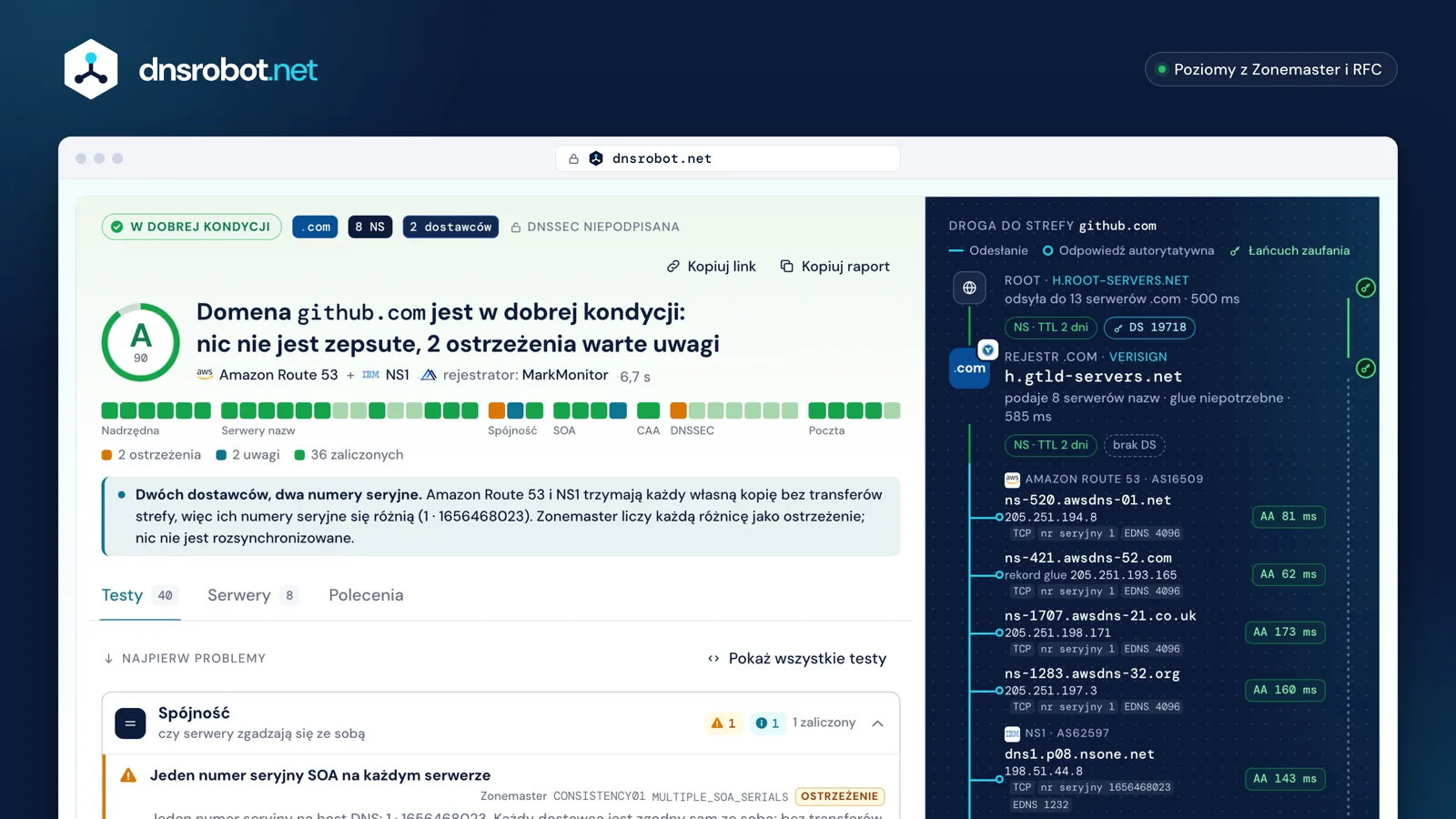Click the NS · TTL 2 dni chip under ROOT

(1051, 328)
